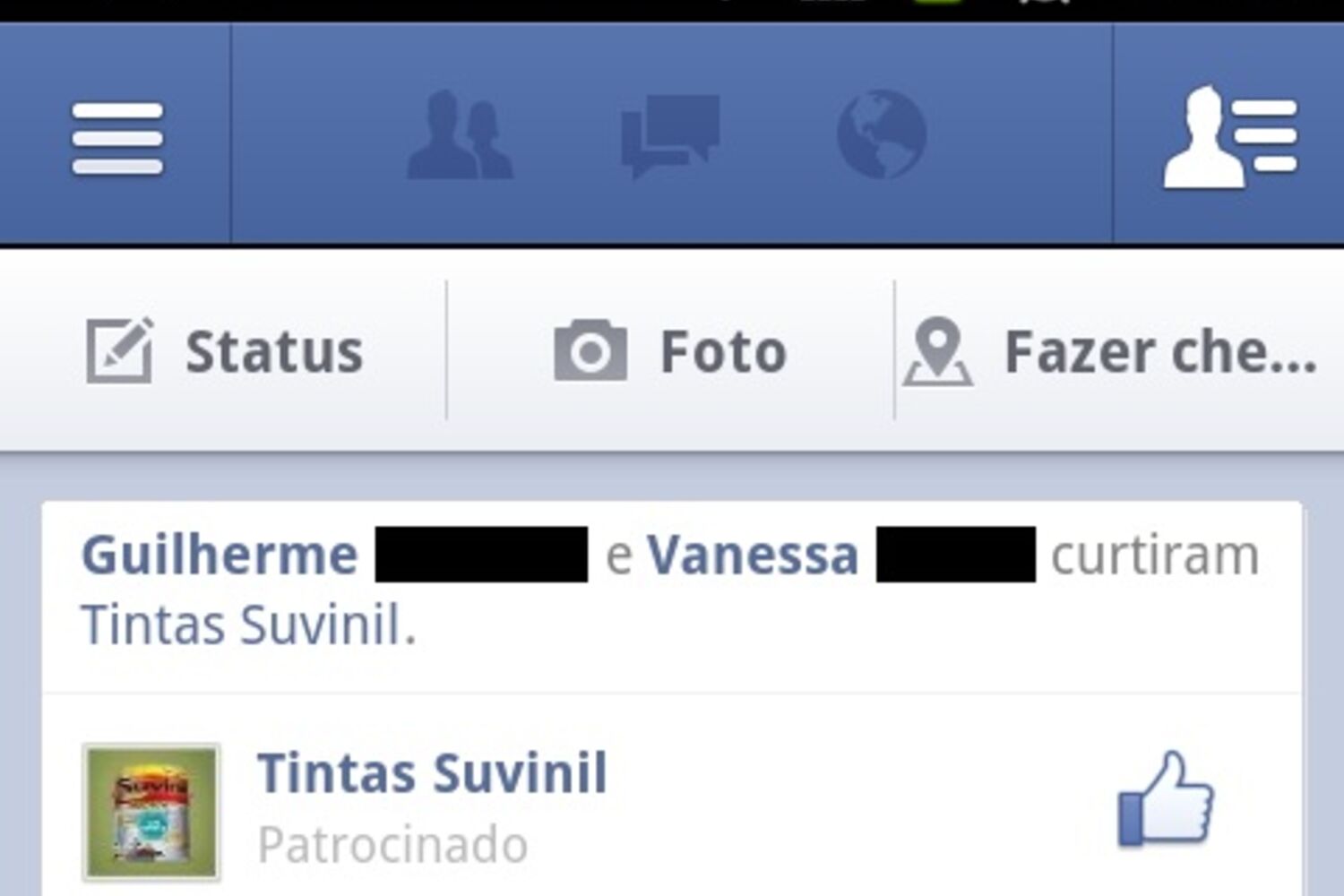Show the friends chat list sidebar icon
The image size is (1344, 896).
(x=1229, y=136)
